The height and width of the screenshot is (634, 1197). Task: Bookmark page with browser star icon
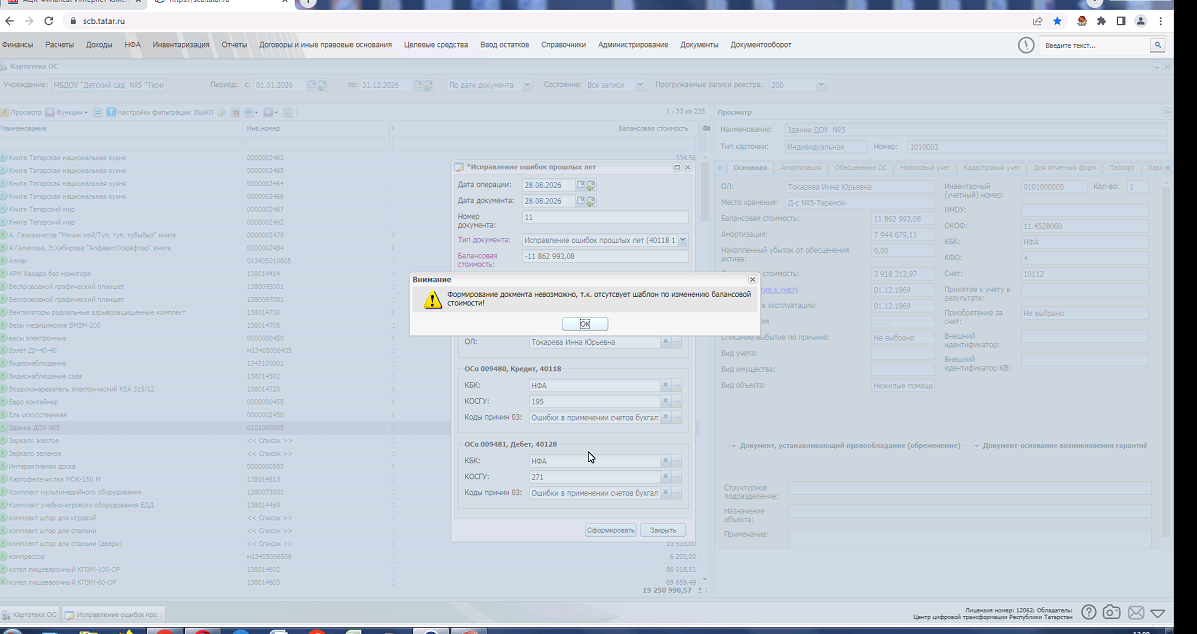coord(1057,21)
